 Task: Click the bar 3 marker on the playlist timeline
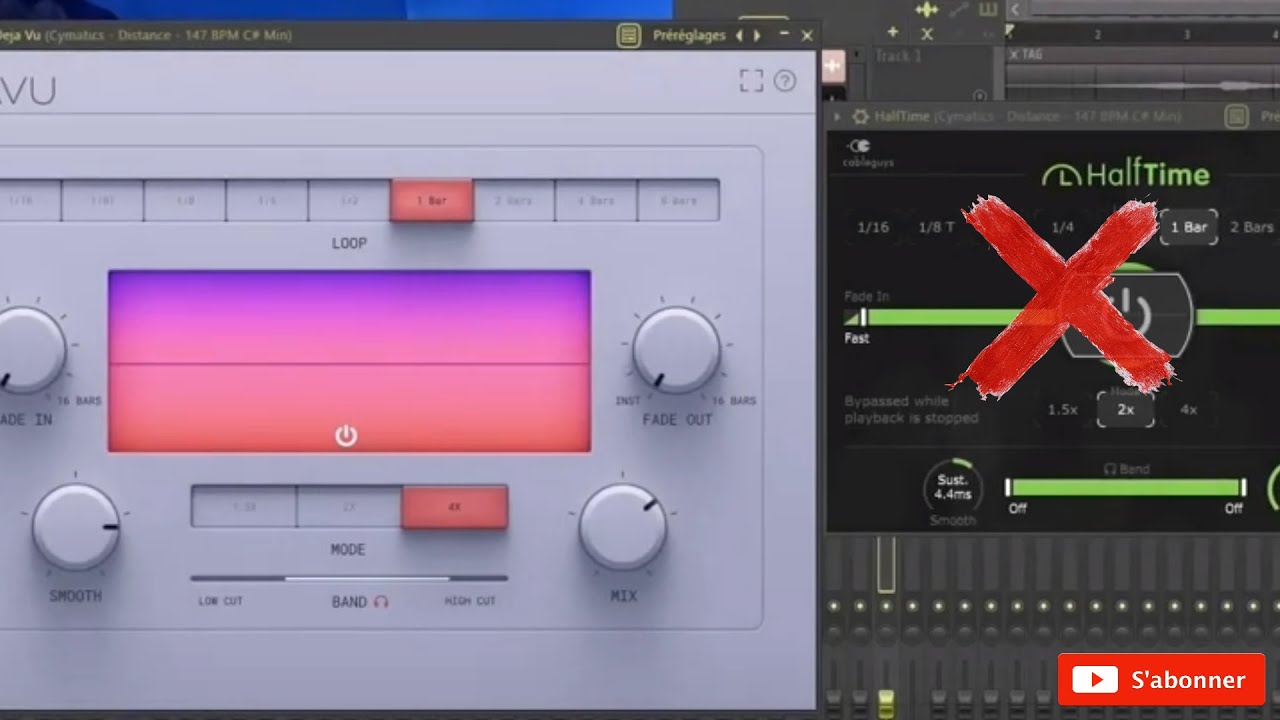[1187, 35]
